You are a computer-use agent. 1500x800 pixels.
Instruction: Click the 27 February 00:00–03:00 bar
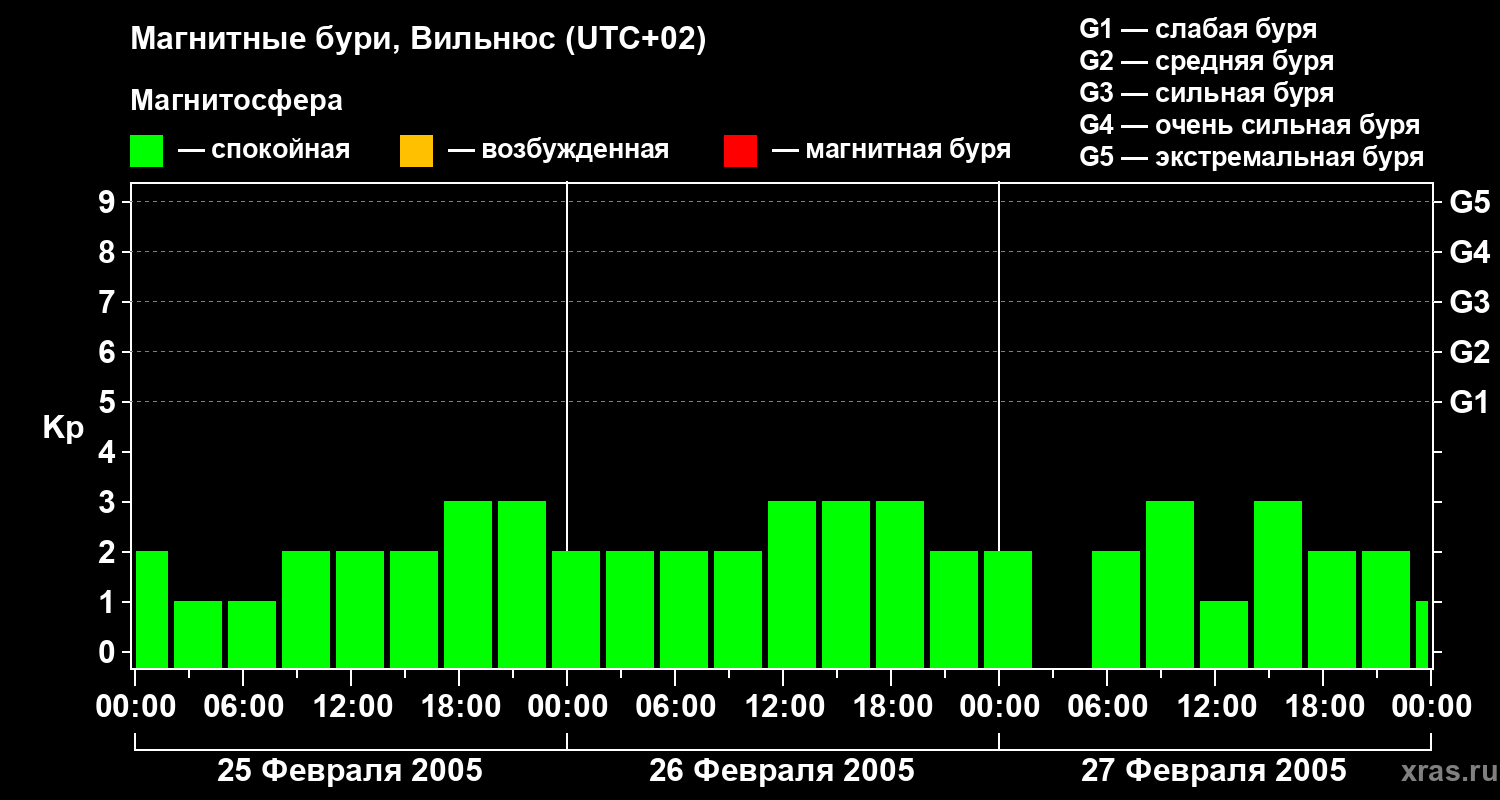click(1008, 609)
